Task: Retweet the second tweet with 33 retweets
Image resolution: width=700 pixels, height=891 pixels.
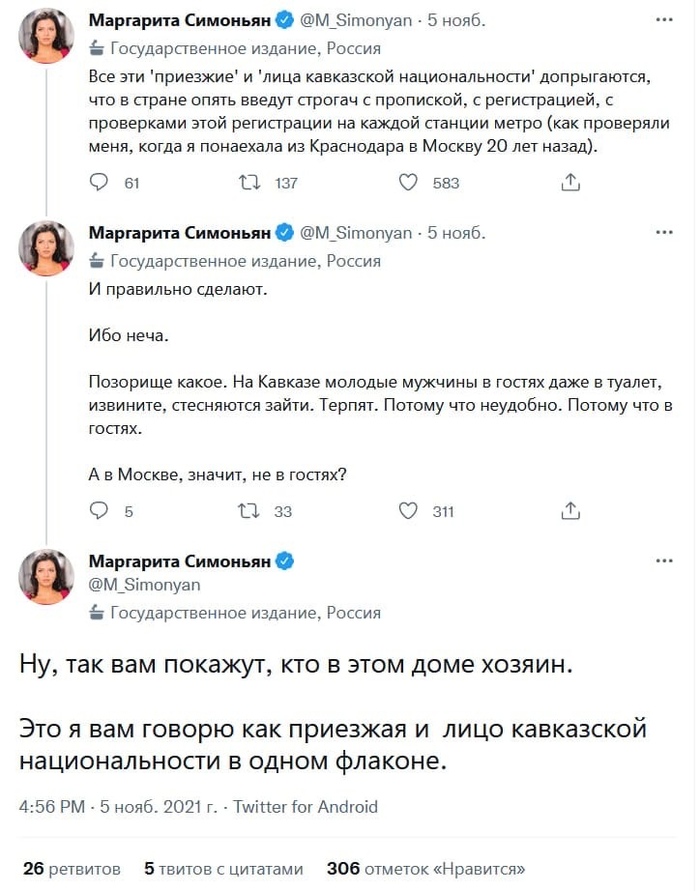Action: tap(247, 511)
